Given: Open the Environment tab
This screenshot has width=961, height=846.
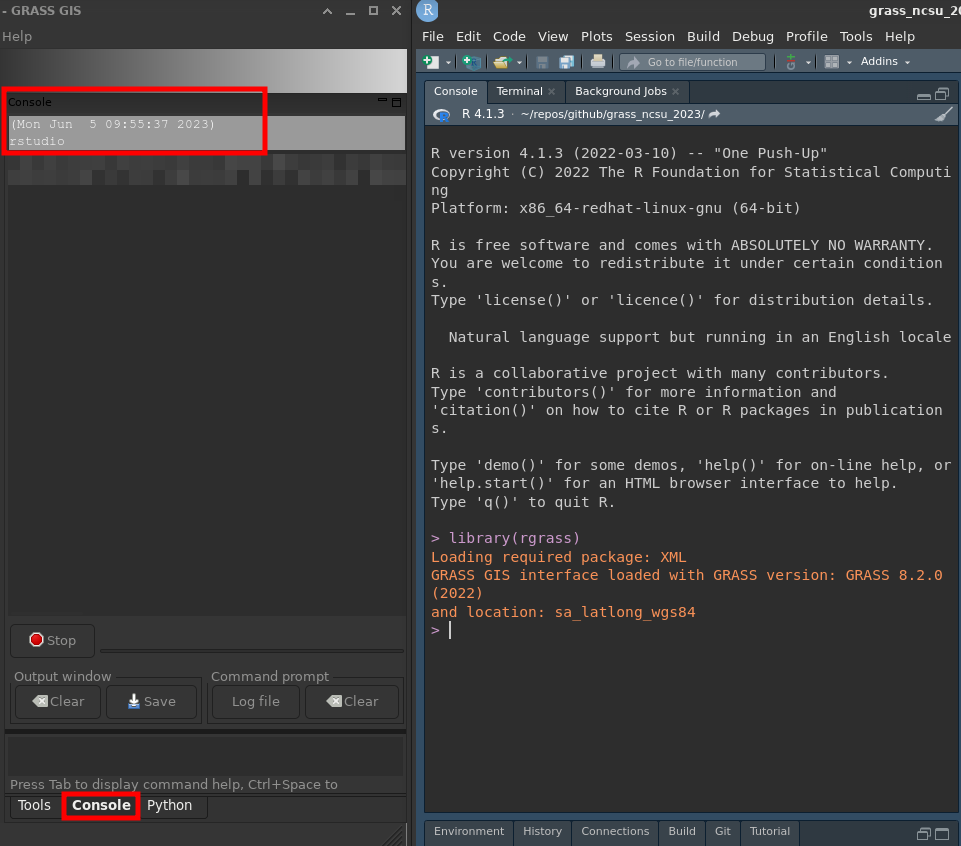Looking at the screenshot, I should 469,831.
